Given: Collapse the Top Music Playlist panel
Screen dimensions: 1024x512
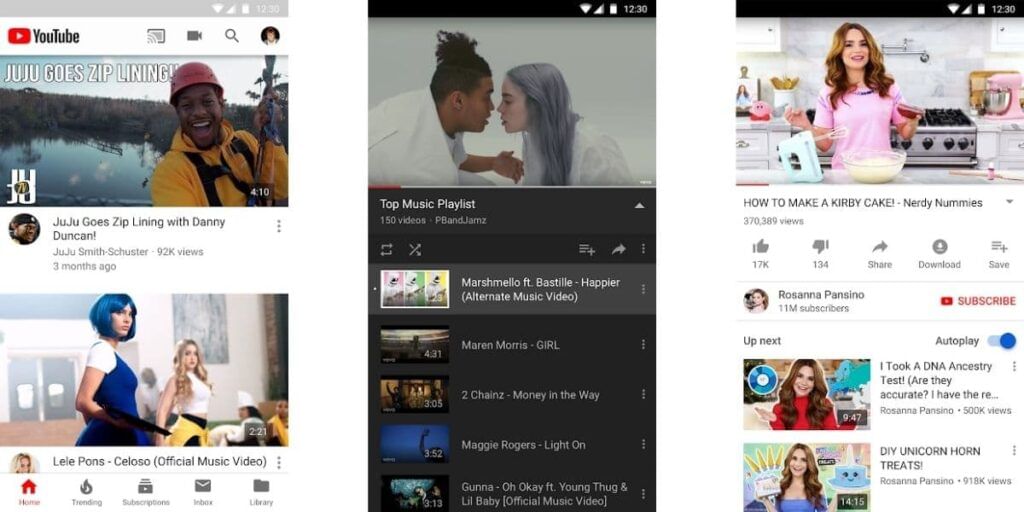Looking at the screenshot, I should (639, 206).
